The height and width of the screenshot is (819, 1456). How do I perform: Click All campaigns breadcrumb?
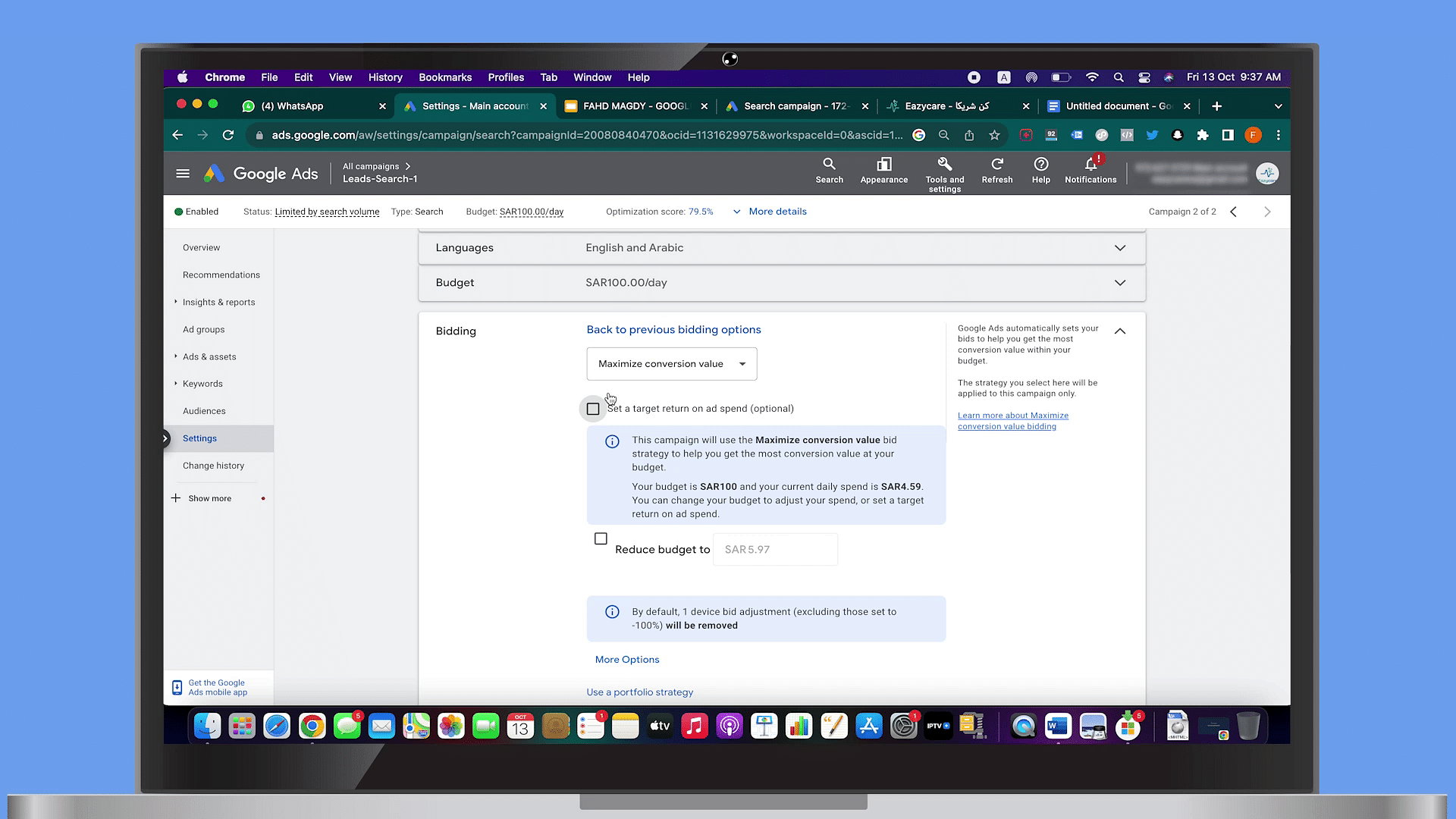pyautogui.click(x=371, y=166)
